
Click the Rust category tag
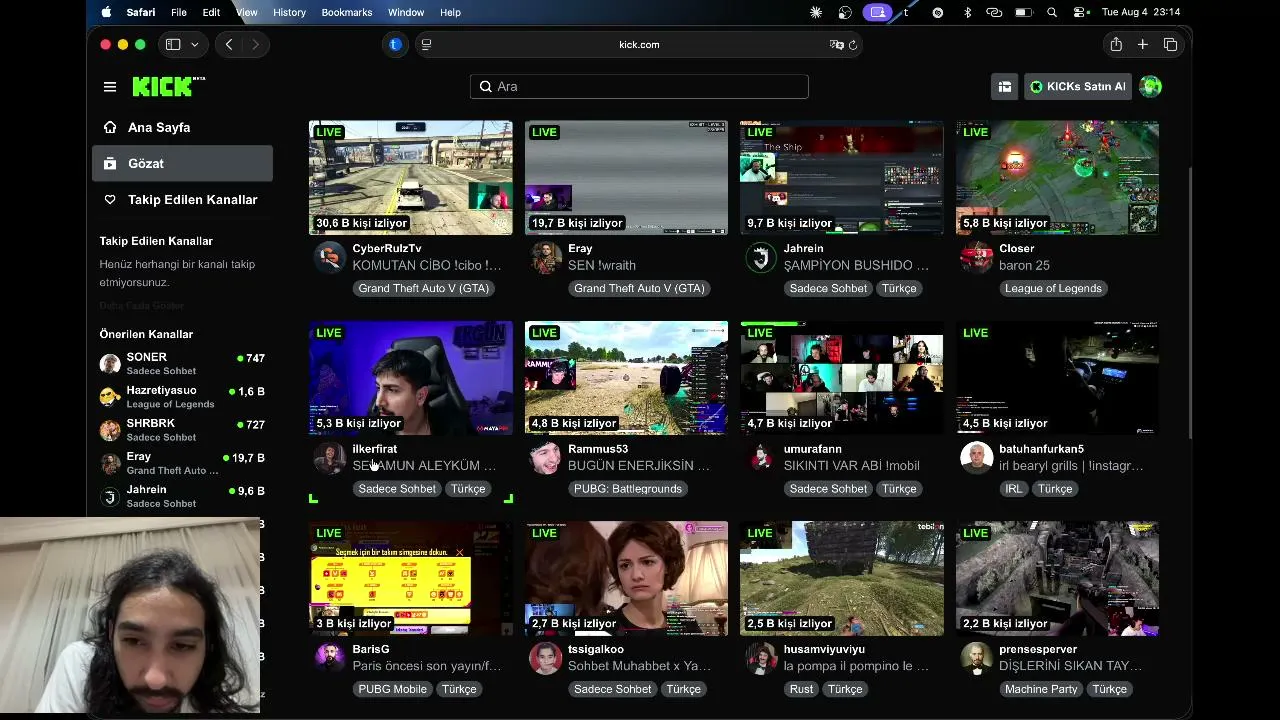coord(801,689)
